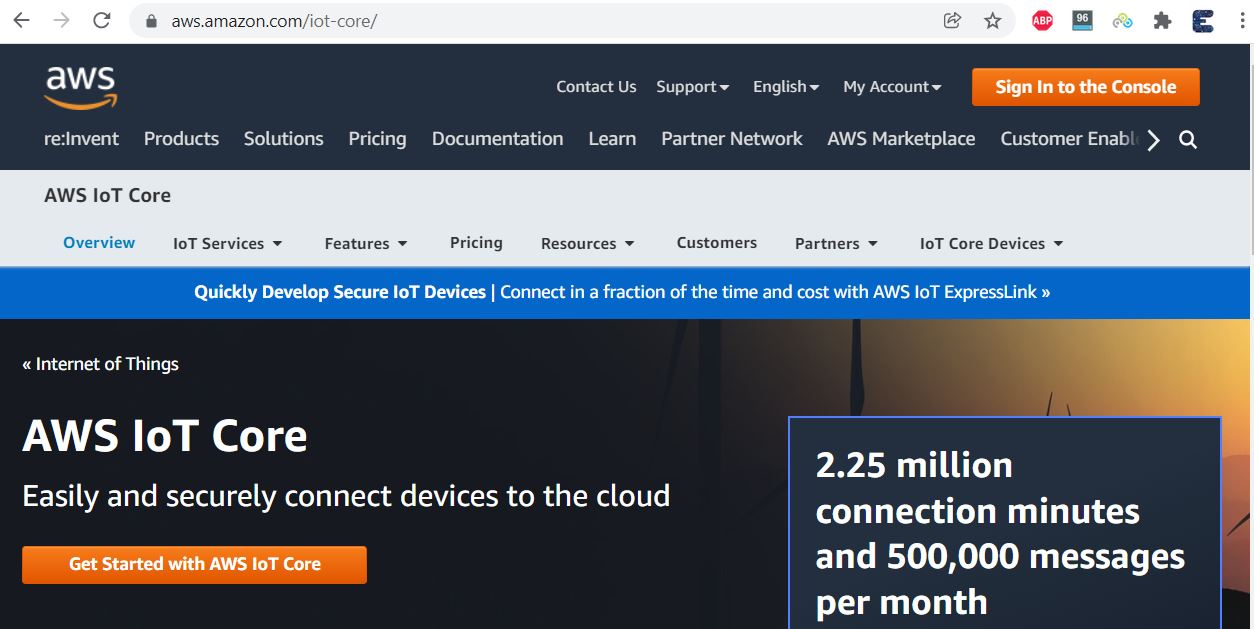Click the share page icon in address bar

coord(952,20)
